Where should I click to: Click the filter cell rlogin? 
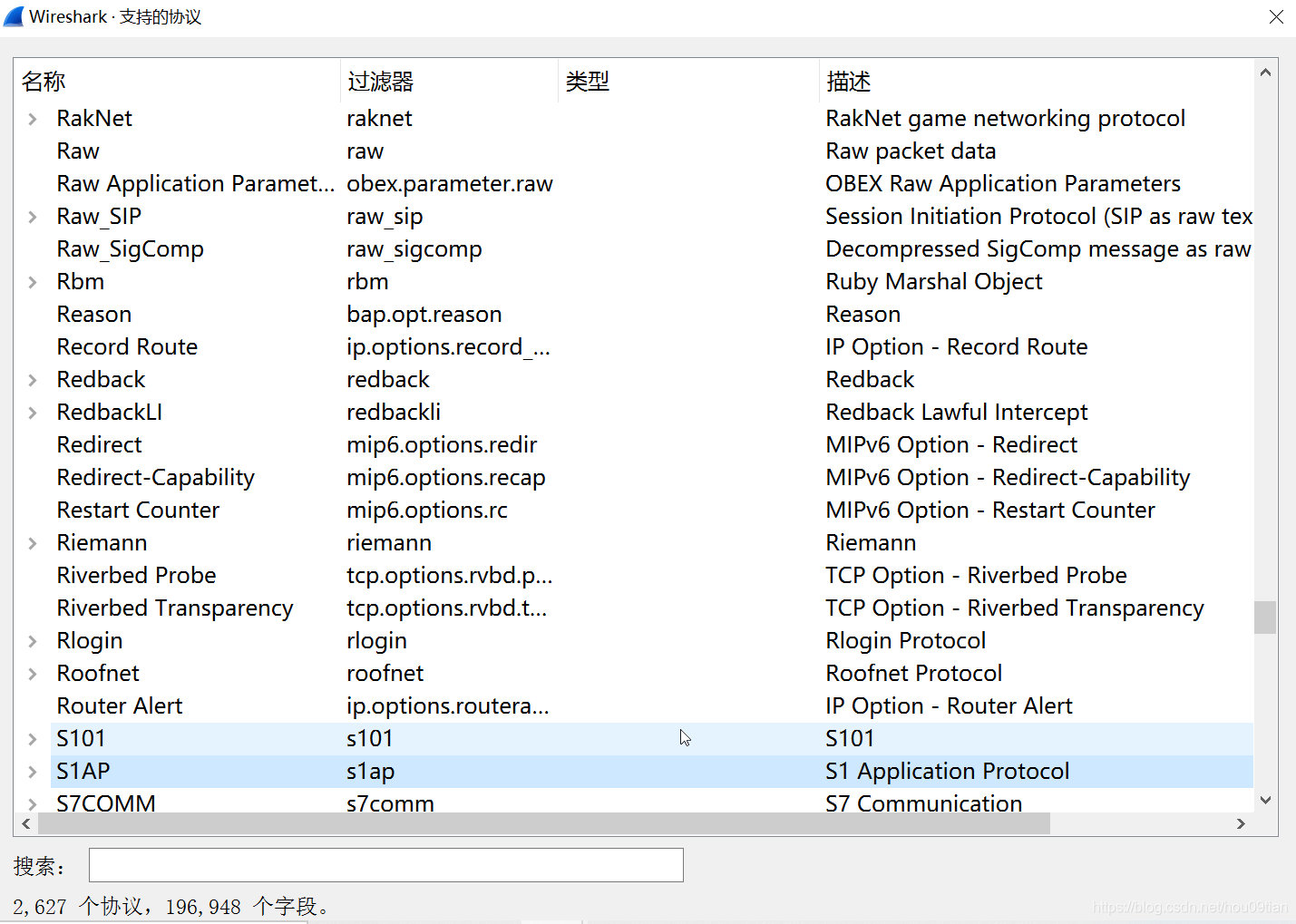pyautogui.click(x=376, y=641)
